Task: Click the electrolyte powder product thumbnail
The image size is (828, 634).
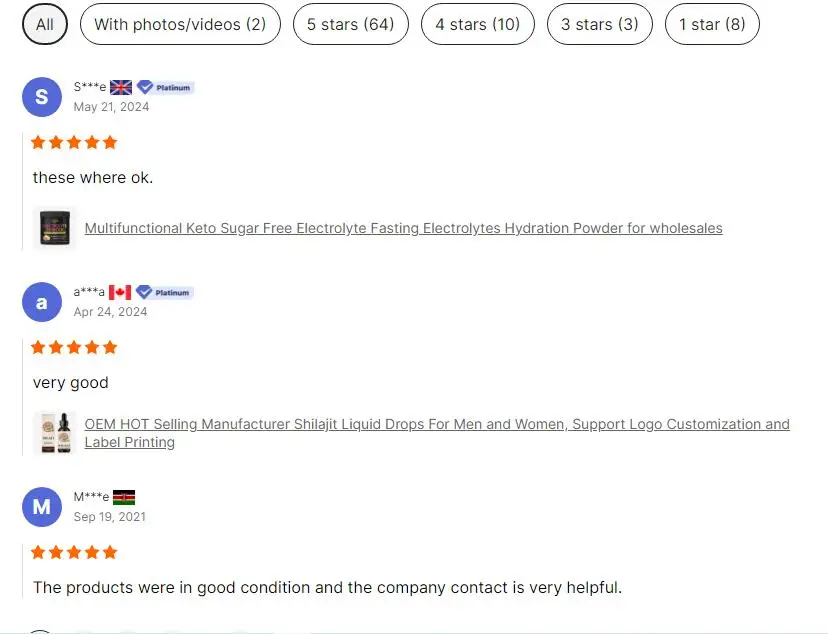Action: tap(54, 228)
